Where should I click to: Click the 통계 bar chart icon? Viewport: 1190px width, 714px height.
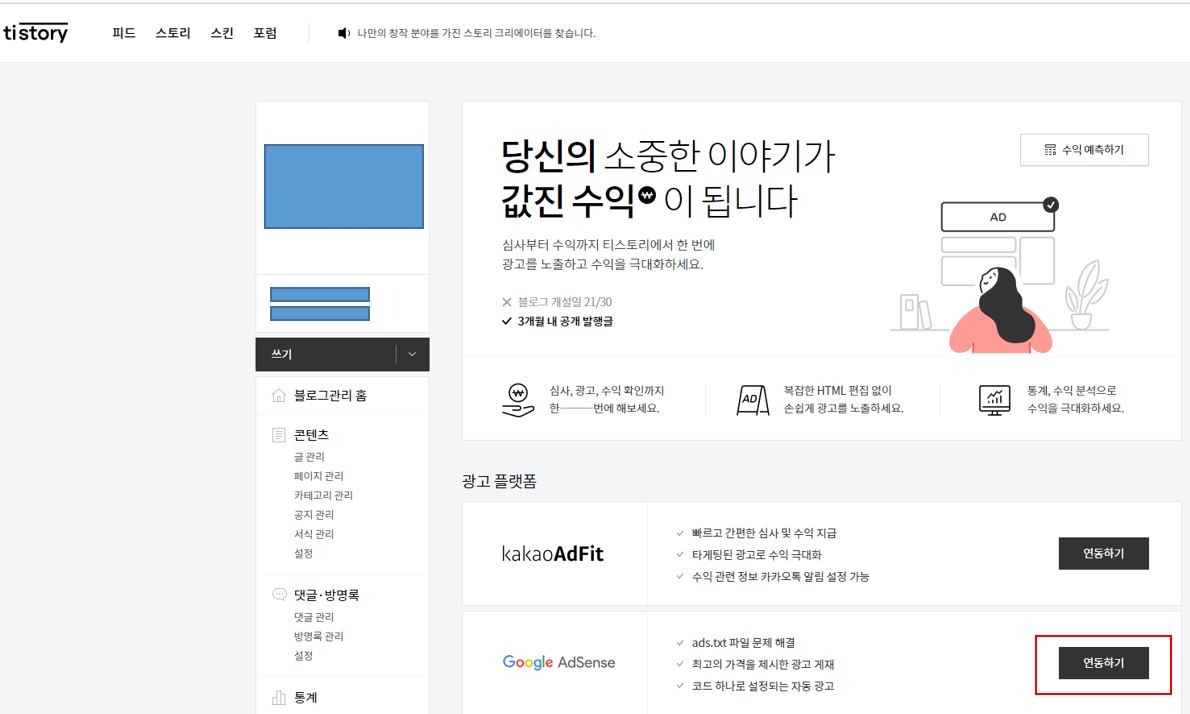pos(279,697)
